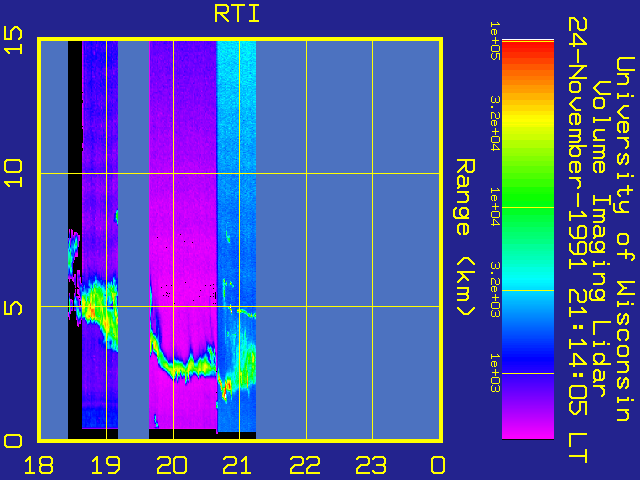This screenshot has height=480, width=640.
Task: Click the 1e+03 colorbar label
Action: (495, 373)
